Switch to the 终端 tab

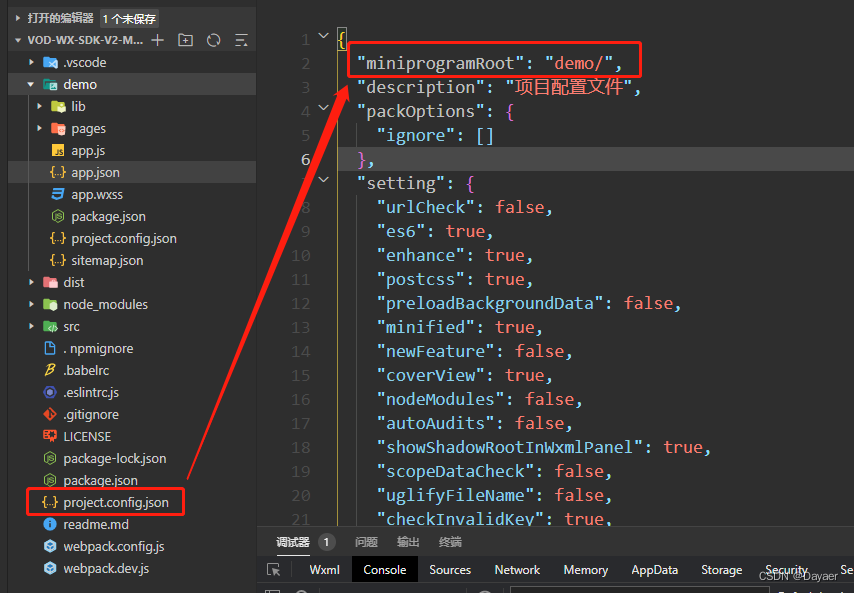tap(450, 542)
